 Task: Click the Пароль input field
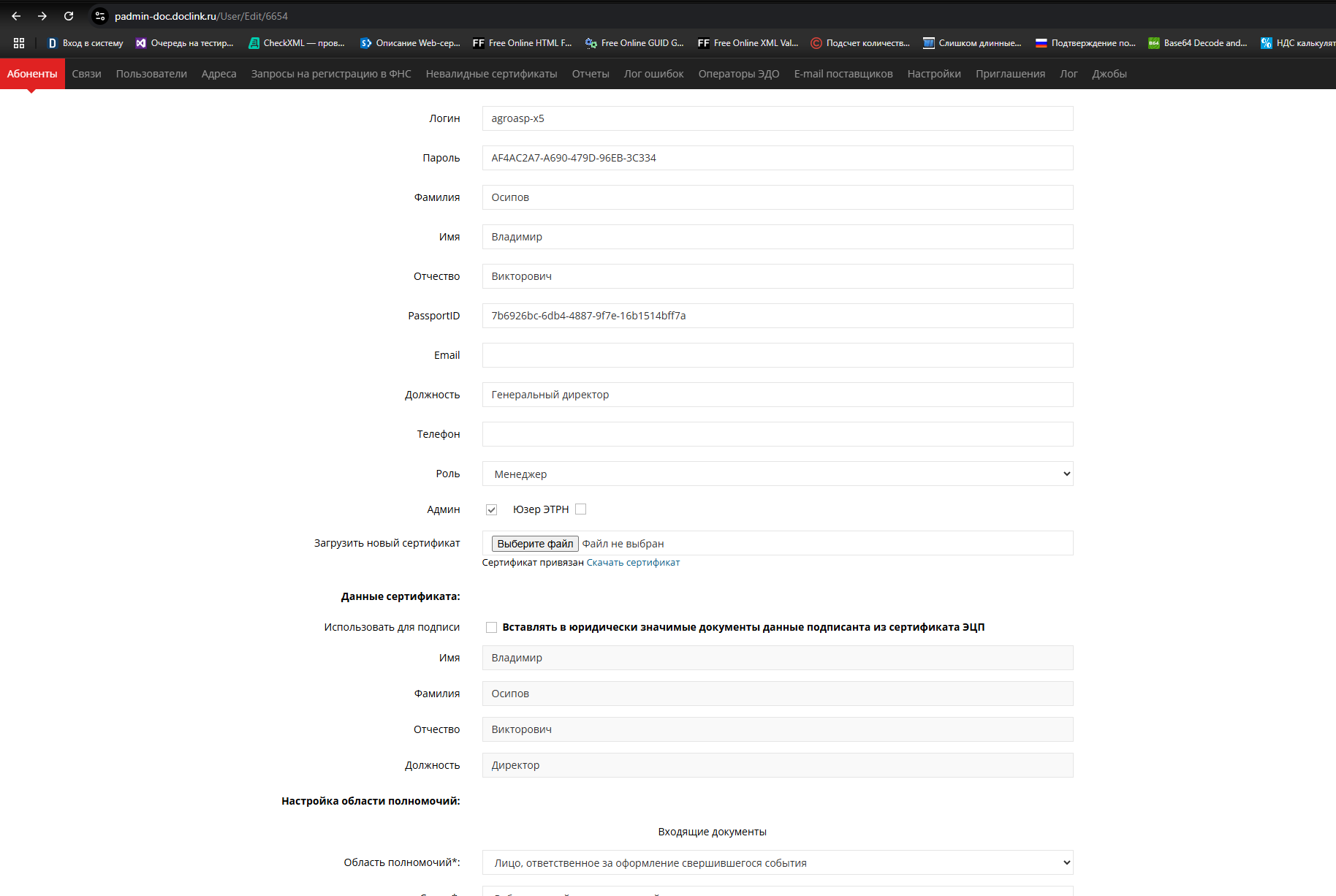coord(778,158)
